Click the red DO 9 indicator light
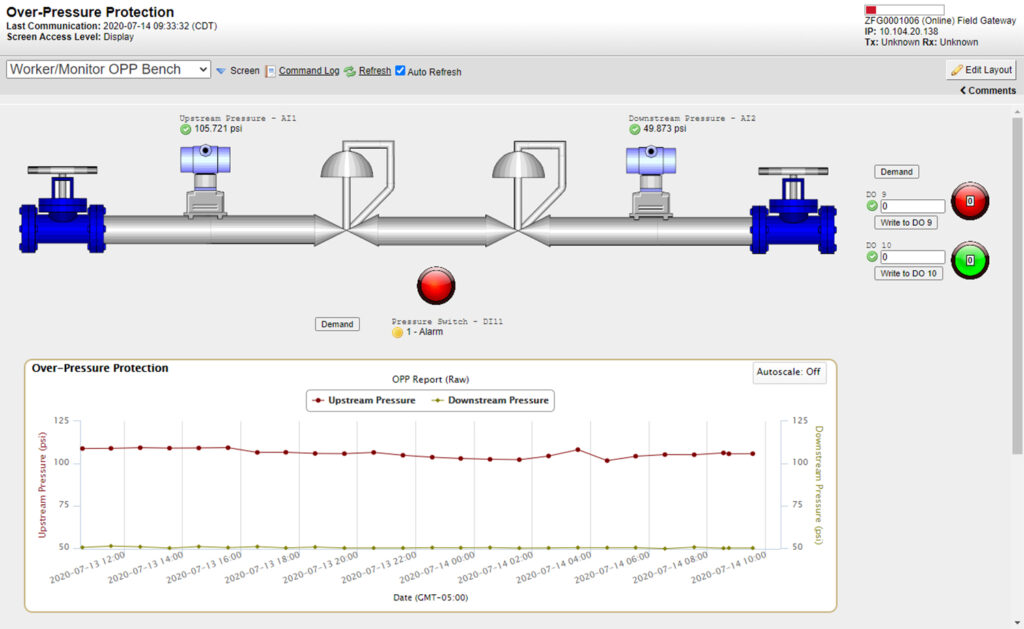The image size is (1024, 629). point(969,201)
